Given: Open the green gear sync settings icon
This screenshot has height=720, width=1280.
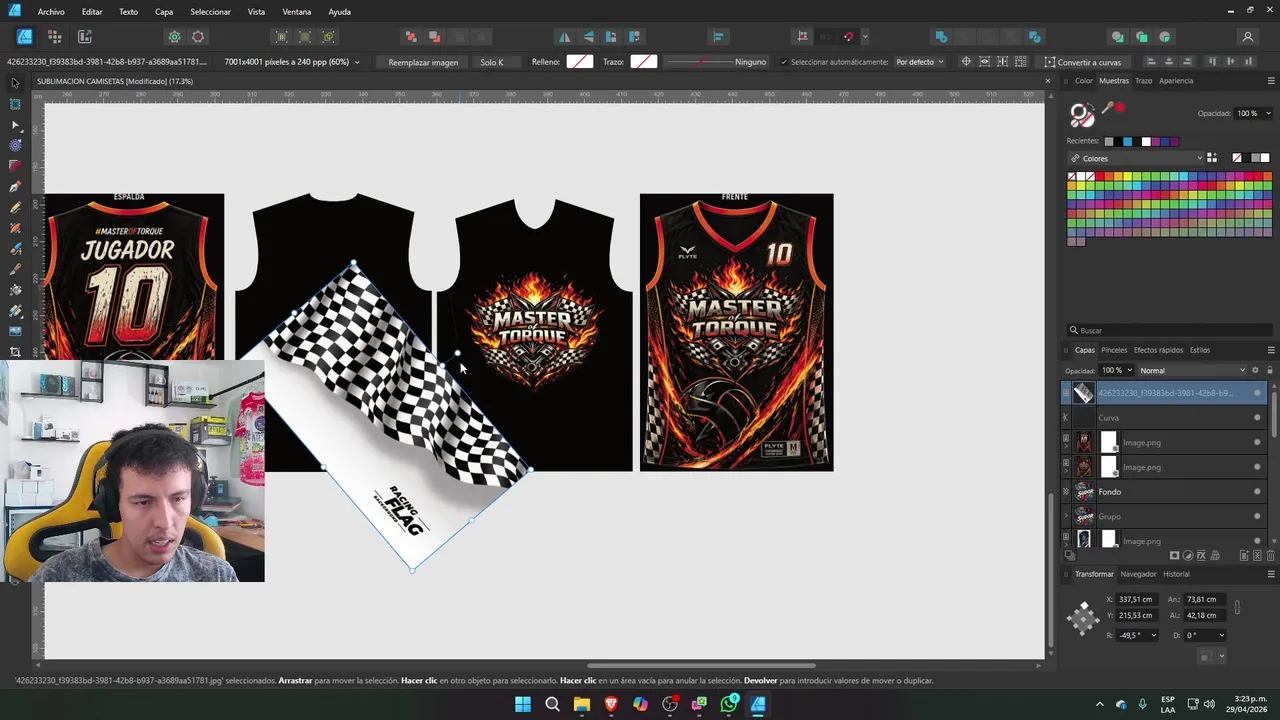Looking at the screenshot, I should 174,37.
